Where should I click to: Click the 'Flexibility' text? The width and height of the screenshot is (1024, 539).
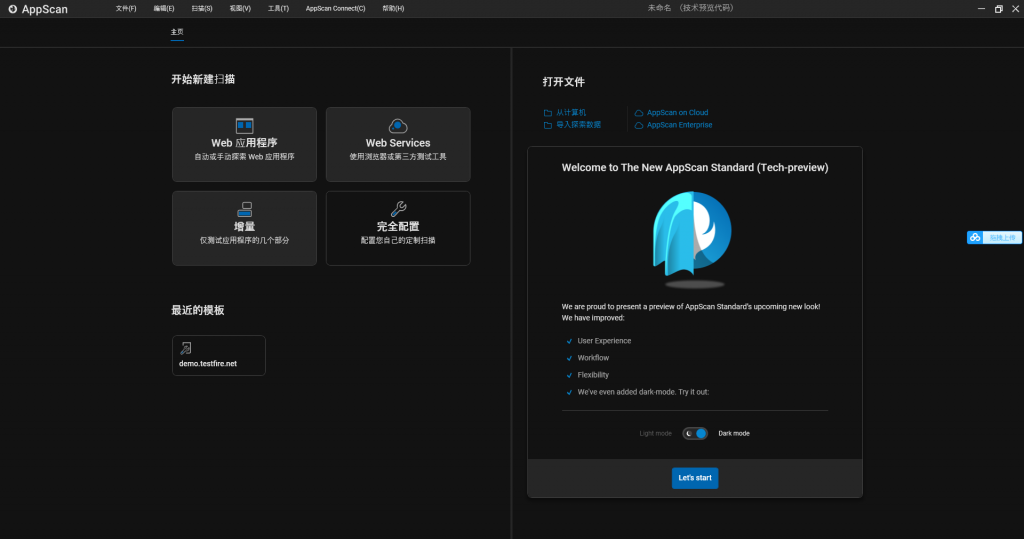(593, 375)
